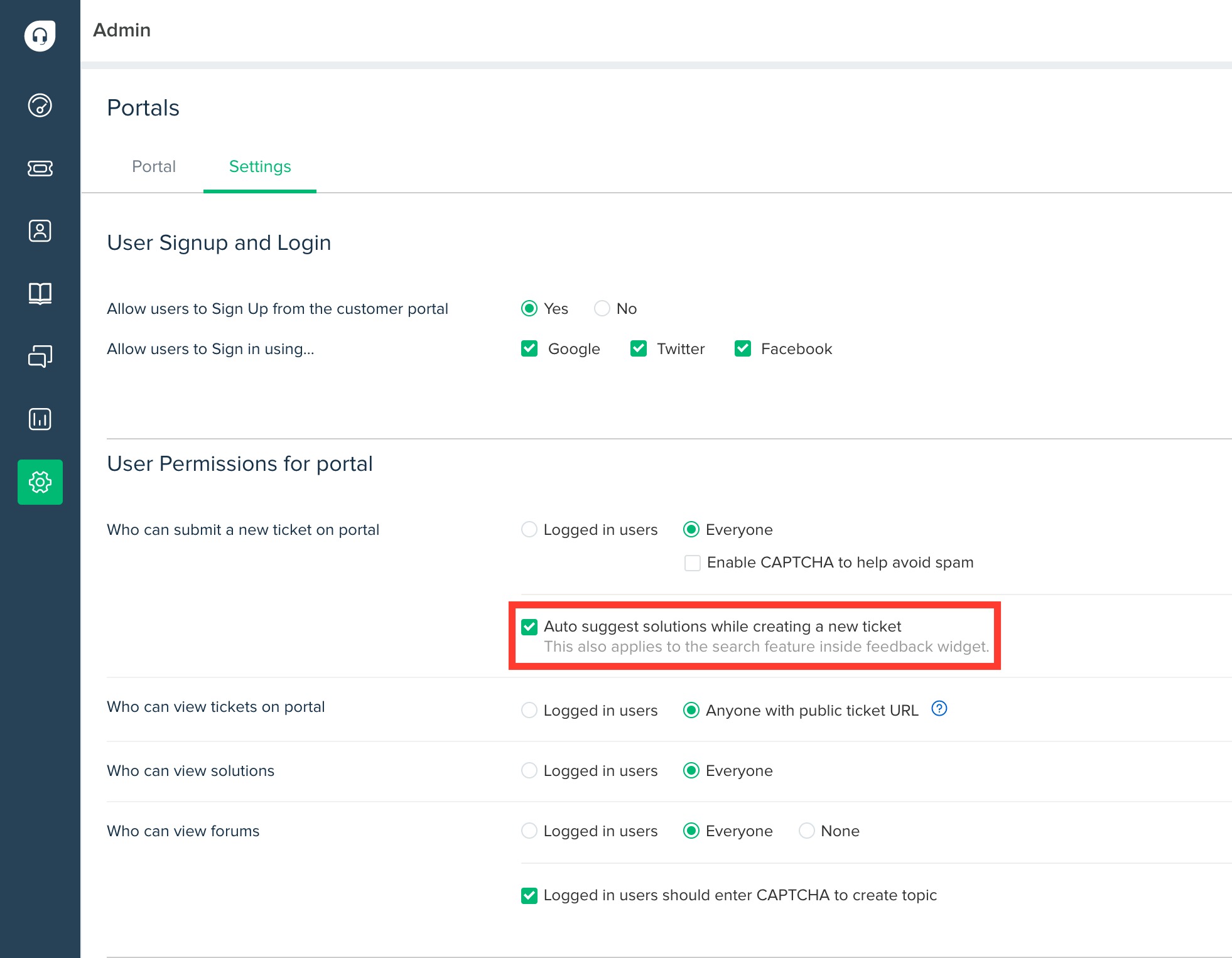This screenshot has width=1232, height=958.
Task: Open the Contacts icon in sidebar
Action: (40, 231)
